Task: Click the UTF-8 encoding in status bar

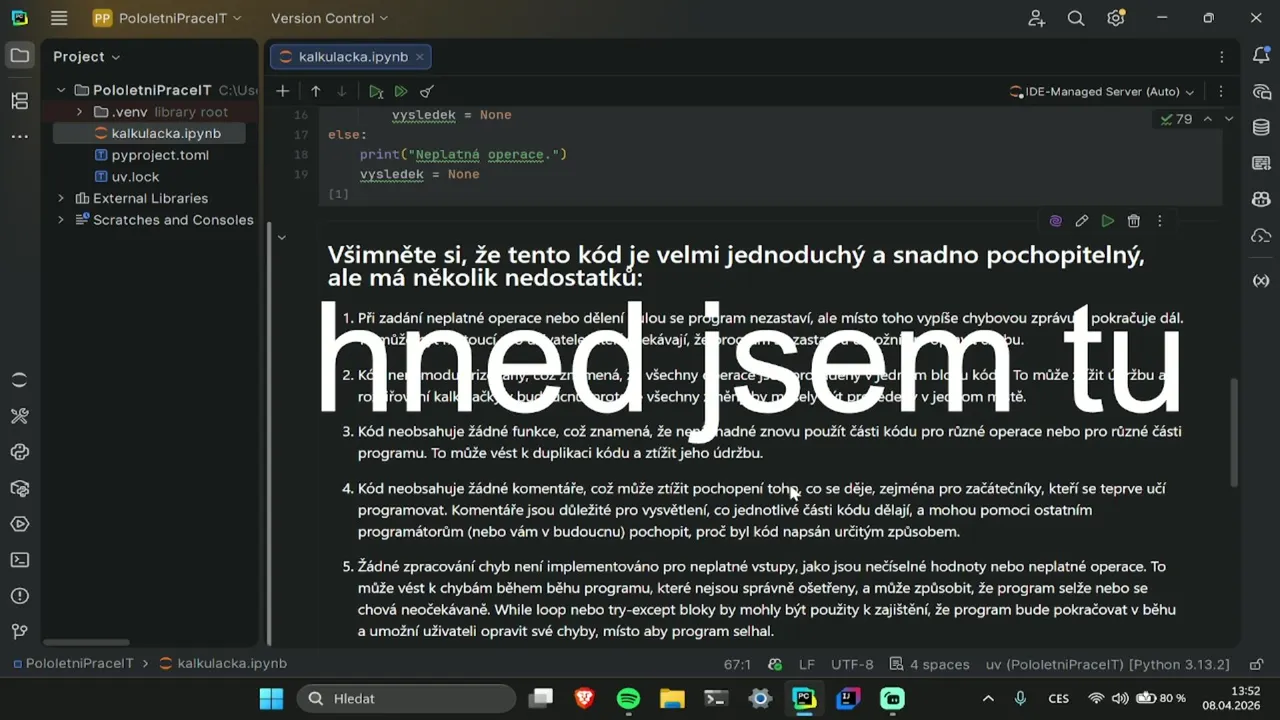Action: click(x=852, y=664)
